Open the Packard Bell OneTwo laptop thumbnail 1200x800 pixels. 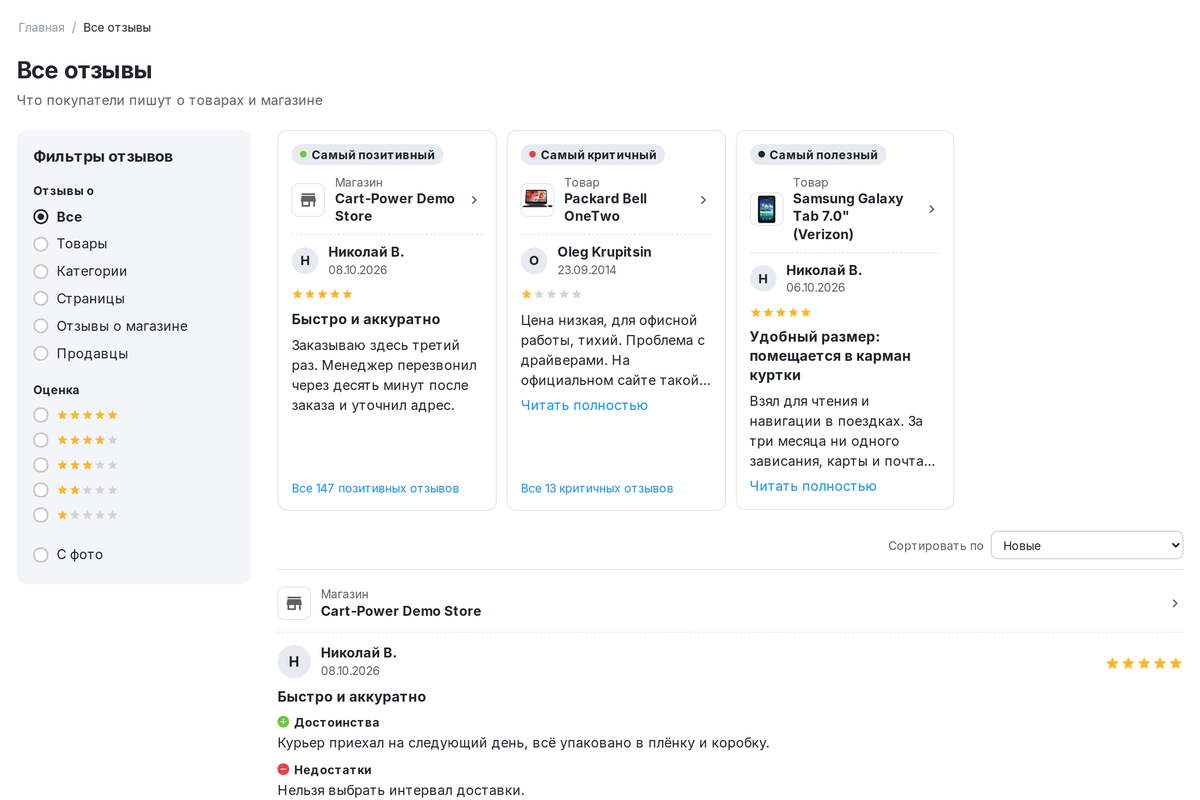(x=537, y=200)
